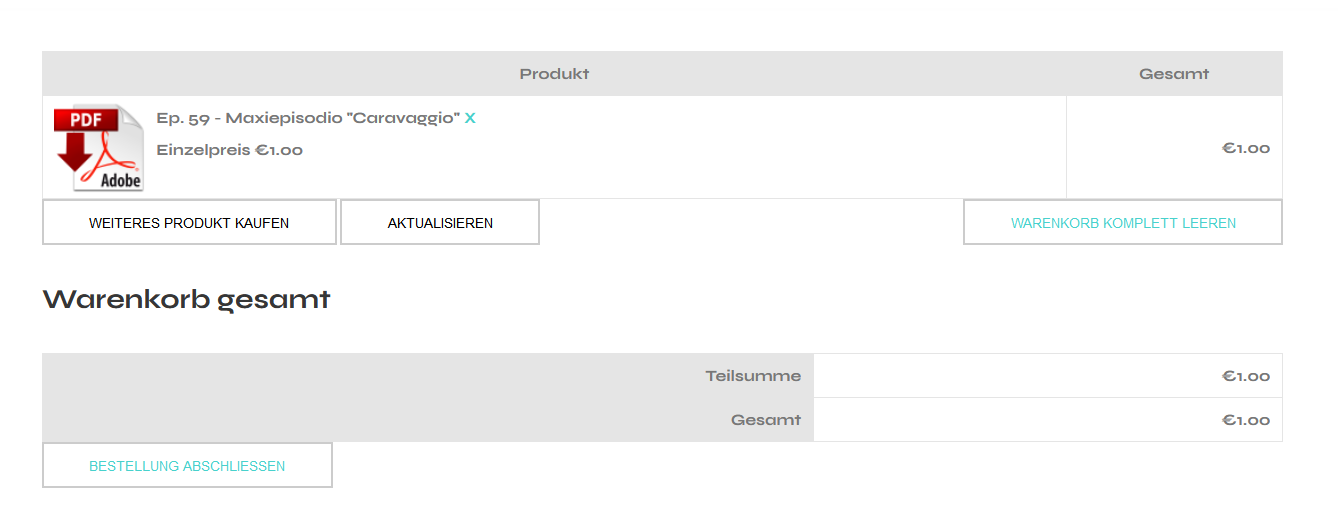The image size is (1338, 525).
Task: Click the Adobe text on the icon
Action: [x=120, y=181]
